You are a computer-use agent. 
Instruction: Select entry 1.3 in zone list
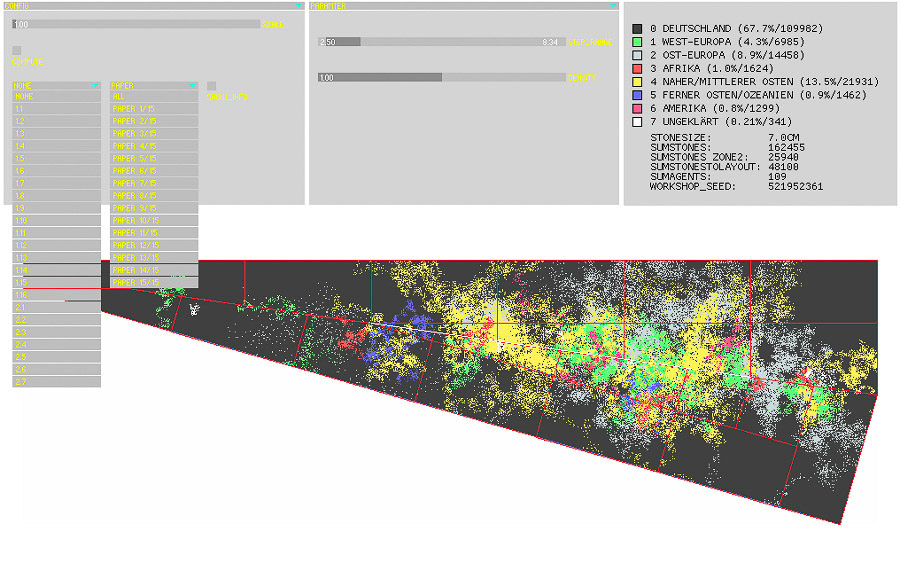pos(56,134)
